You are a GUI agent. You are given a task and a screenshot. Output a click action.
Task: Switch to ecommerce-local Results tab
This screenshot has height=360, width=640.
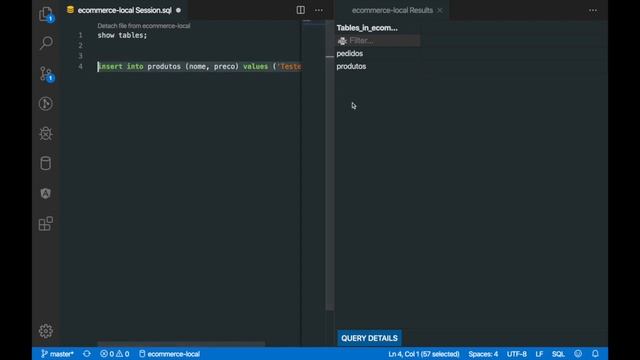click(392, 10)
